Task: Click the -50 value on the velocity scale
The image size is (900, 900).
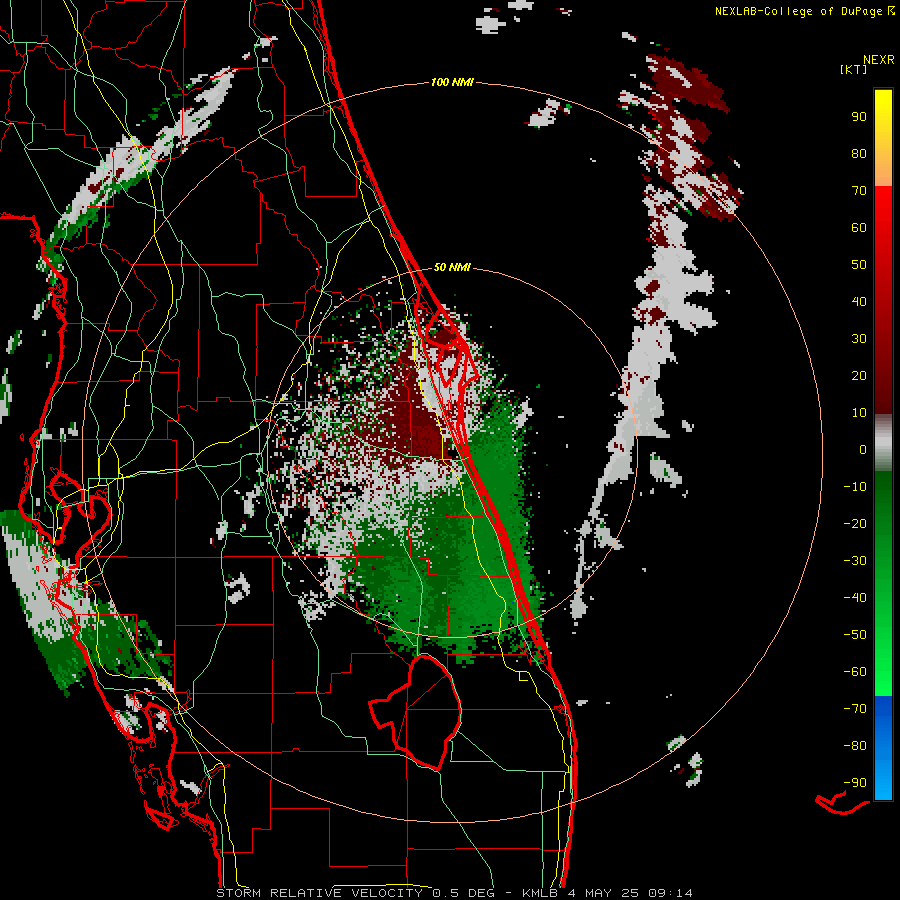Action: (855, 635)
